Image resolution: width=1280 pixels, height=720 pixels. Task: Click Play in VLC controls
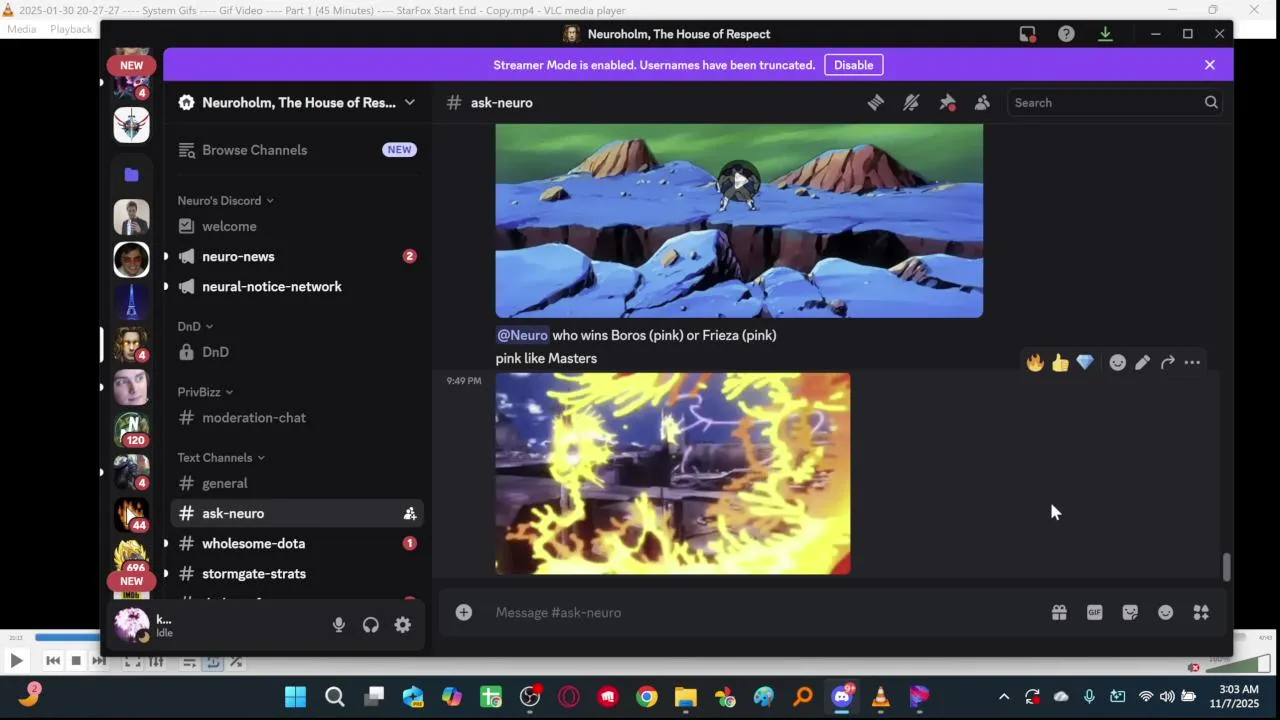pos(16,660)
